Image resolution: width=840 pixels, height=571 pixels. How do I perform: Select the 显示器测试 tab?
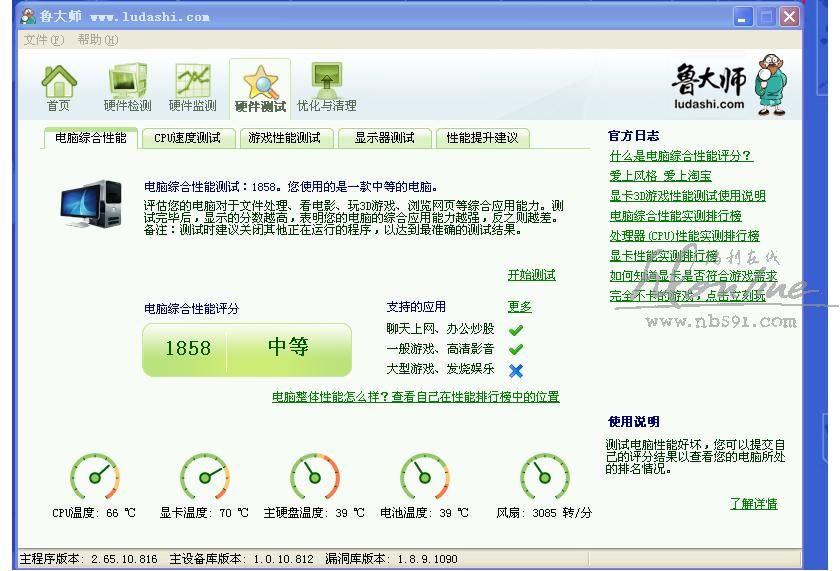pos(384,138)
